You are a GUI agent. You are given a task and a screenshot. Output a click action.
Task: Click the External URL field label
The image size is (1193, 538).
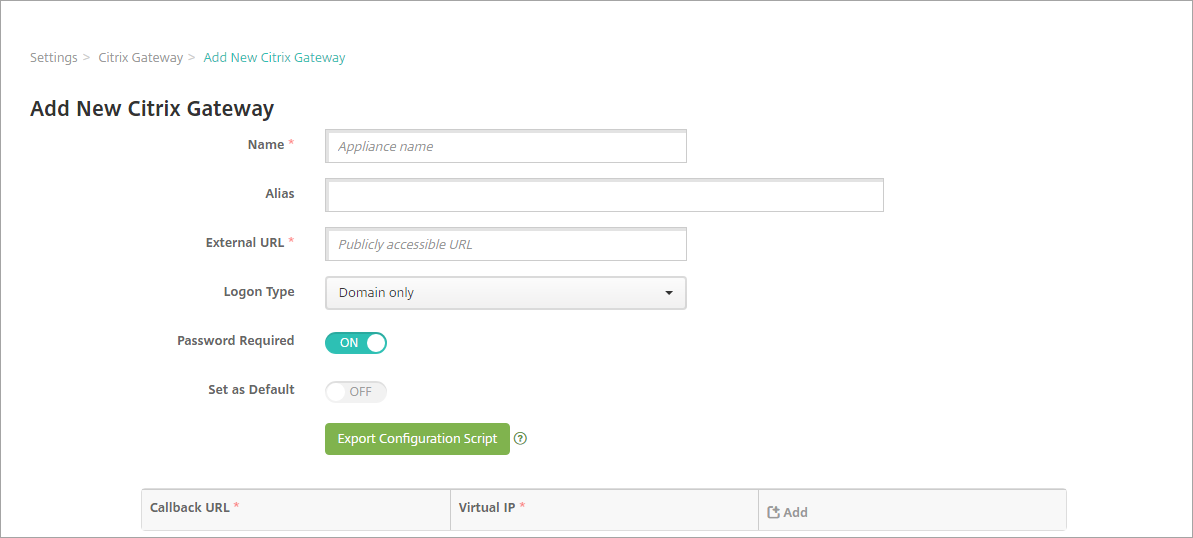click(x=245, y=242)
